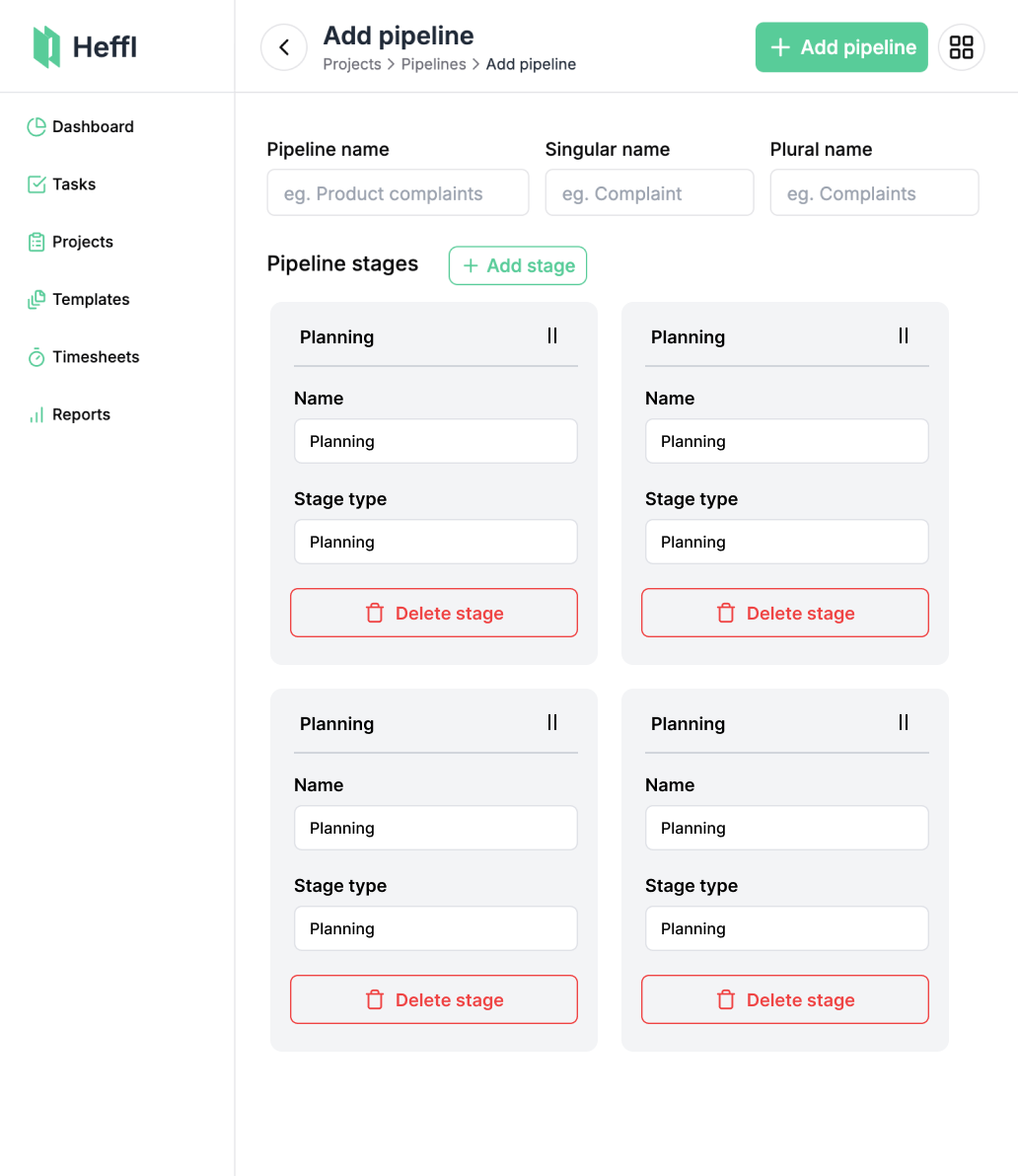Click the Dashboard pie chart icon

pos(36,126)
